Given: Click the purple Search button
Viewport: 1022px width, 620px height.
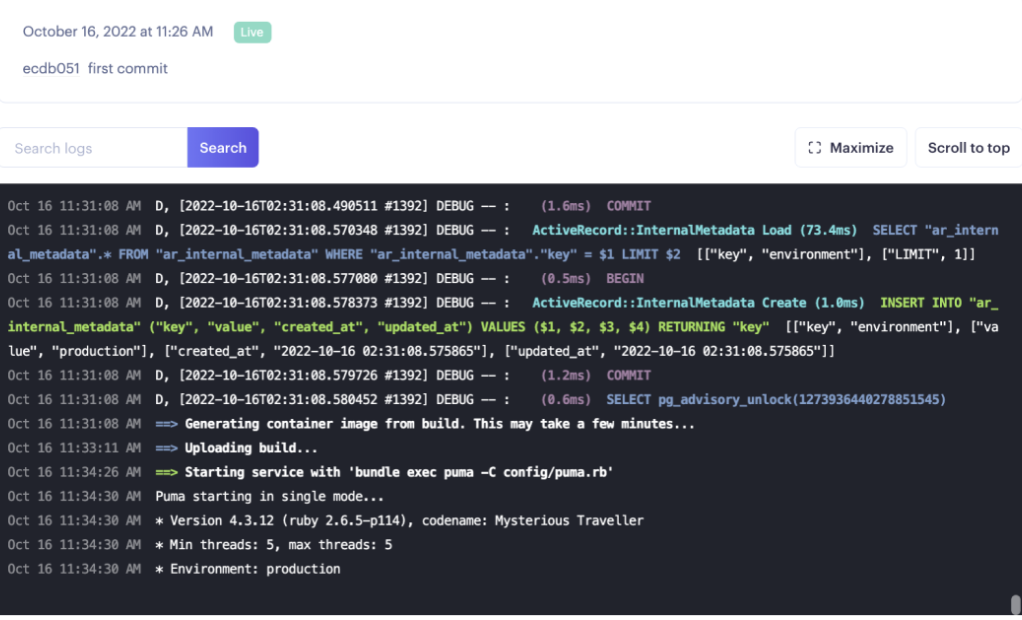Looking at the screenshot, I should 223,148.
